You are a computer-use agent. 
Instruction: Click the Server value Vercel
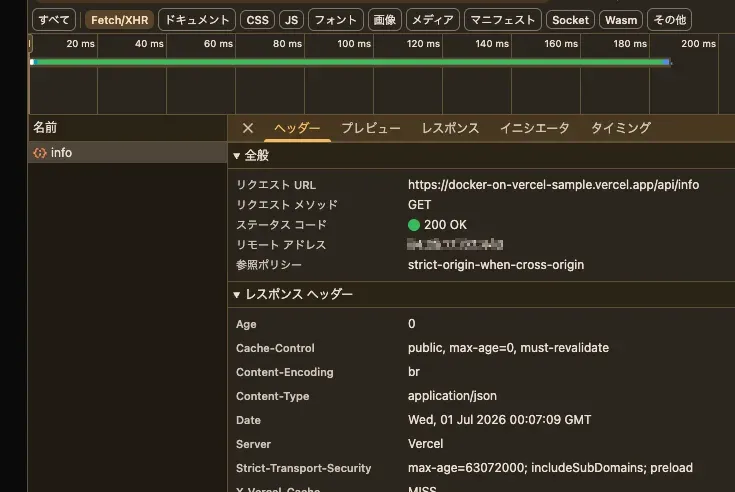(426, 443)
